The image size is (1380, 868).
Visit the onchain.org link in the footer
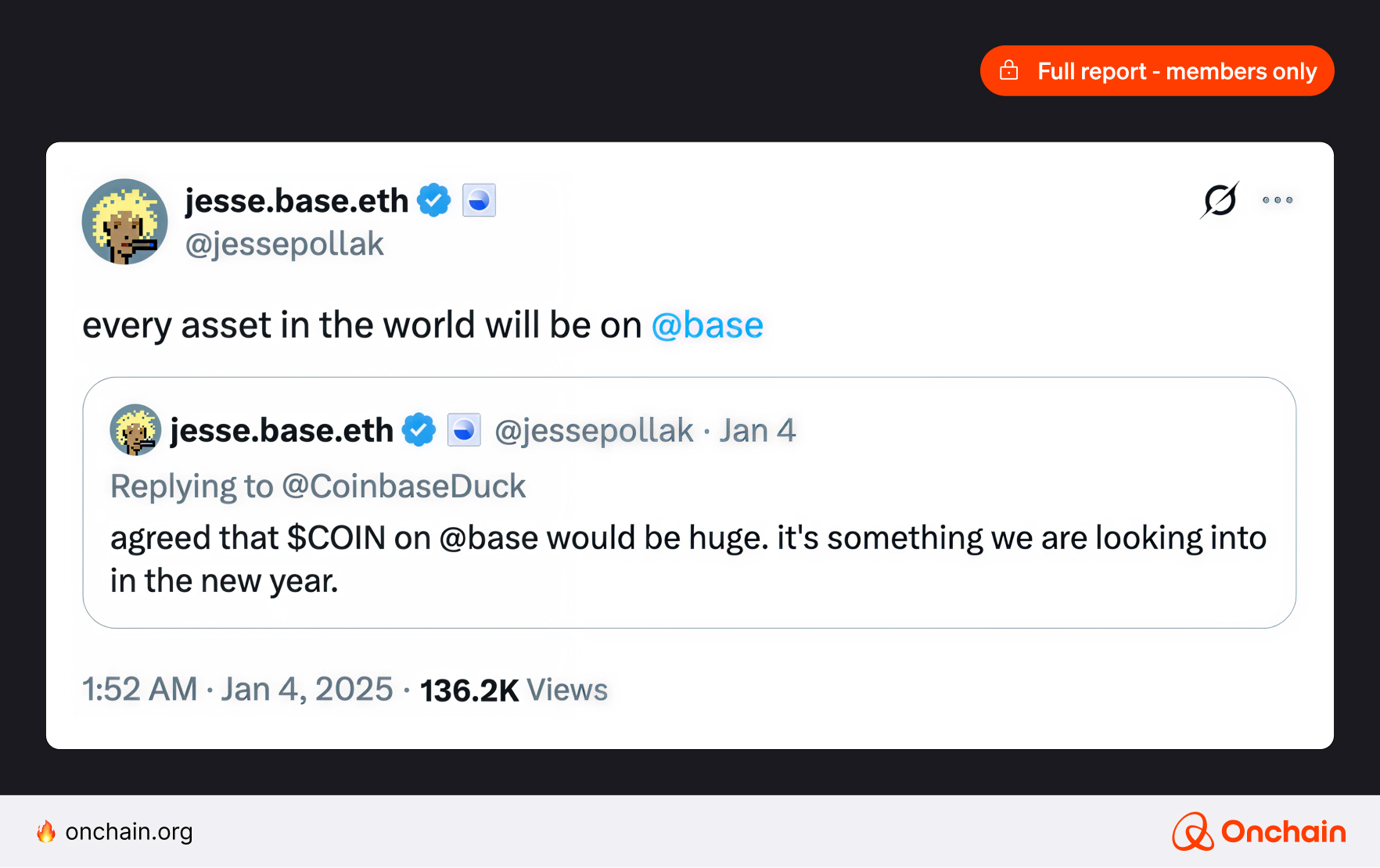pyautogui.click(x=129, y=832)
